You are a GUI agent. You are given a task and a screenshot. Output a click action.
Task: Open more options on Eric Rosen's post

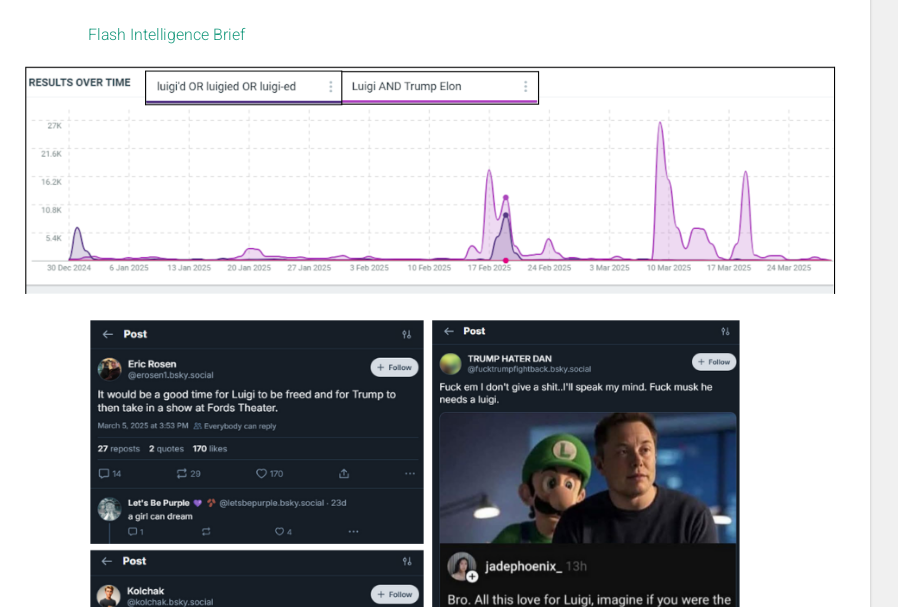click(410, 474)
